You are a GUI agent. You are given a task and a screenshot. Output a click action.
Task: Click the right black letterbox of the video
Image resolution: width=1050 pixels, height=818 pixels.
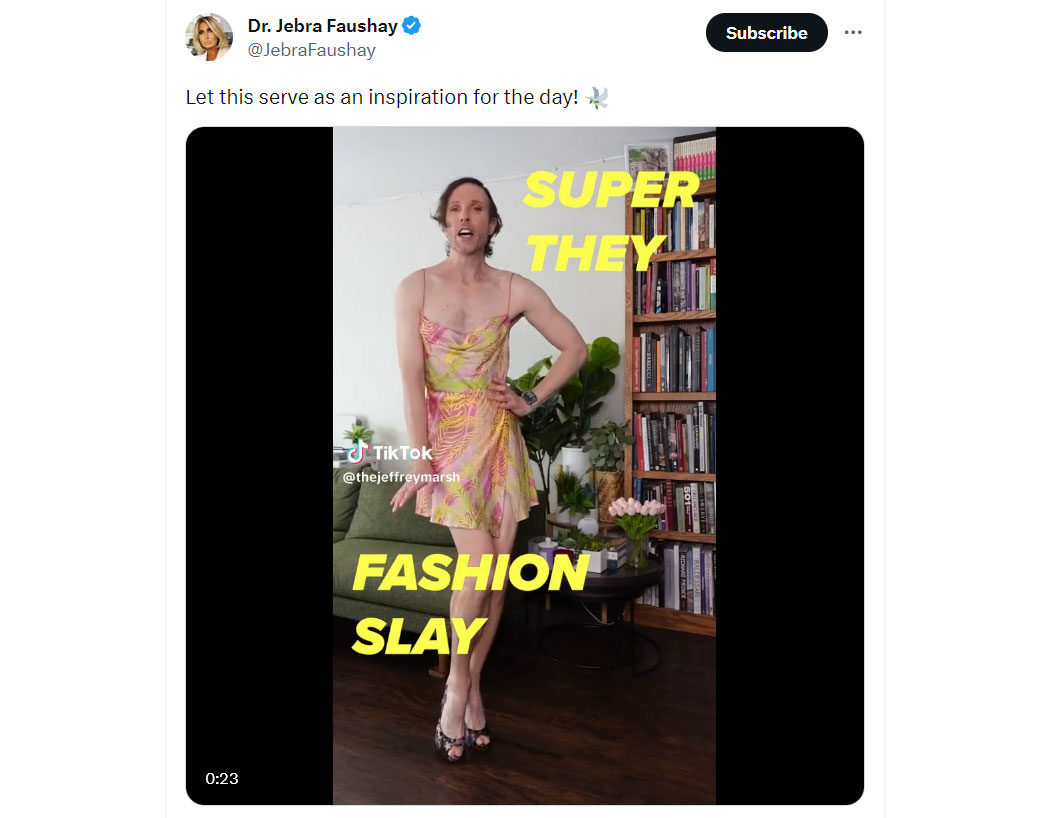[x=790, y=466]
